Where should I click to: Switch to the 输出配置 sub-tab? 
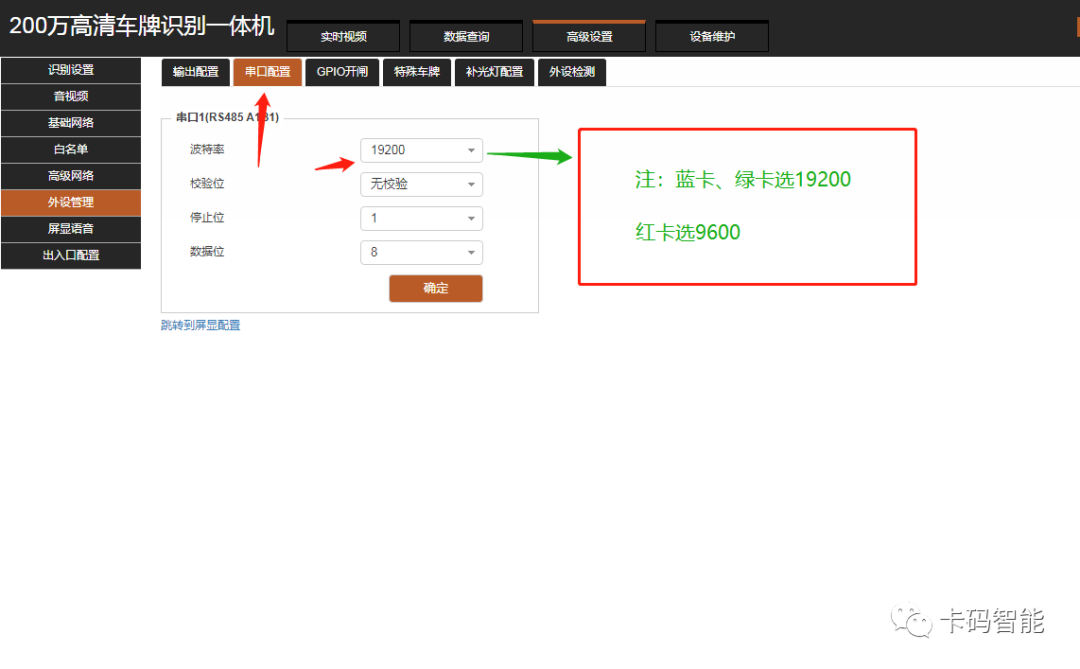(196, 72)
